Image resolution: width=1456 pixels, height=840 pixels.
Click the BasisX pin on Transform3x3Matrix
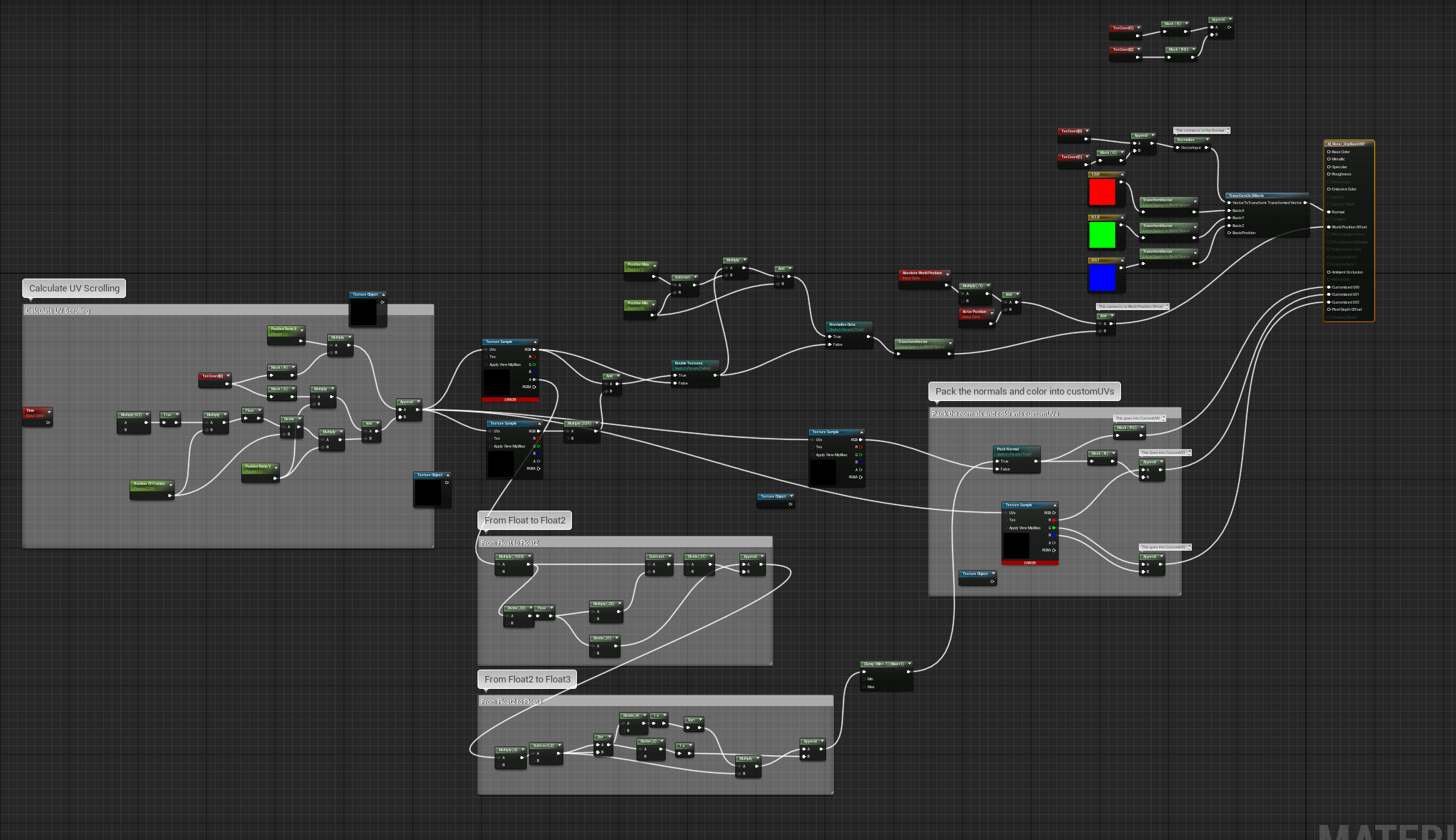tap(1230, 211)
